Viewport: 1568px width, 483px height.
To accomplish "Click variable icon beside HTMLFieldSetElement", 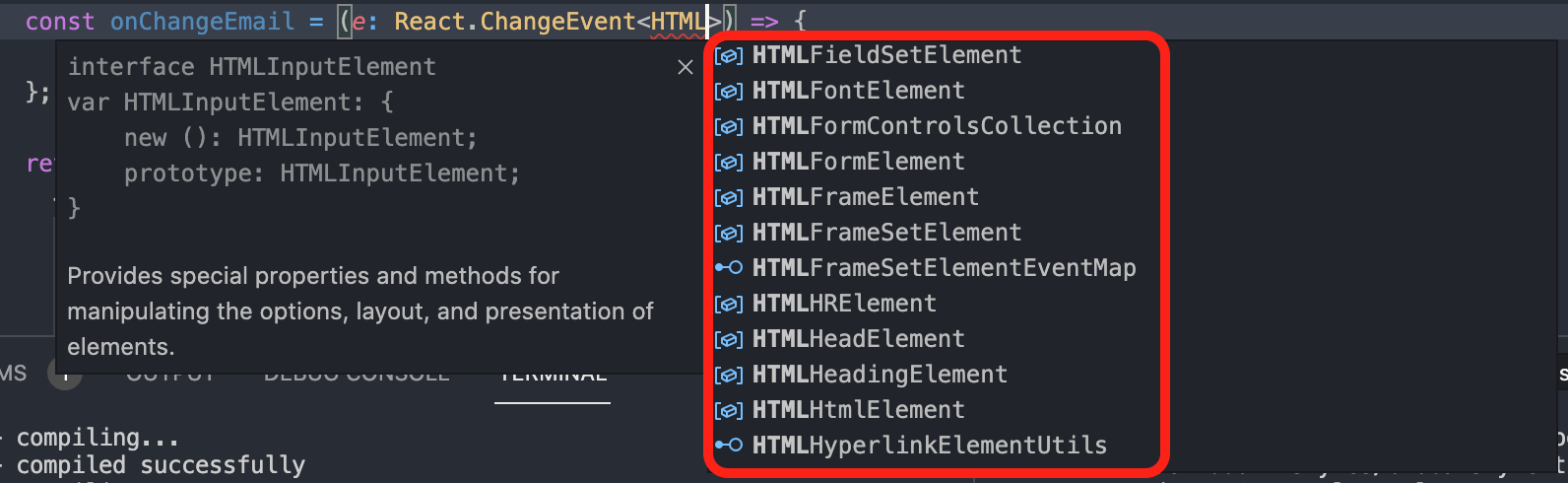I will click(x=729, y=56).
